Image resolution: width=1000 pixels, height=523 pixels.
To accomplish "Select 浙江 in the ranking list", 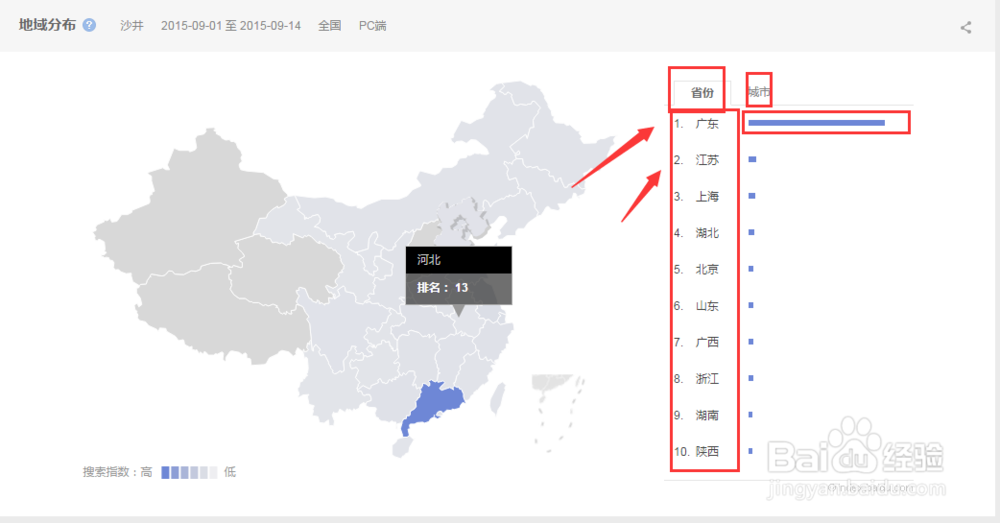I will [707, 379].
